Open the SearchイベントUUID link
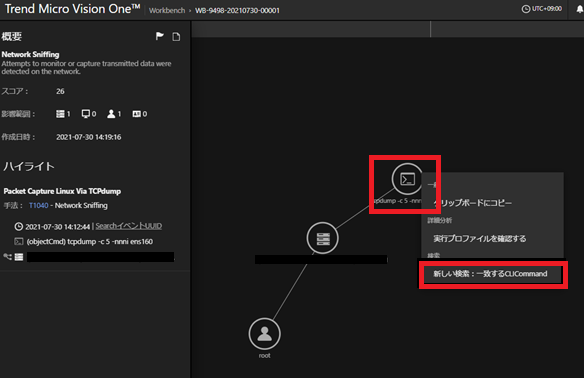The width and height of the screenshot is (584, 378). pos(128,226)
